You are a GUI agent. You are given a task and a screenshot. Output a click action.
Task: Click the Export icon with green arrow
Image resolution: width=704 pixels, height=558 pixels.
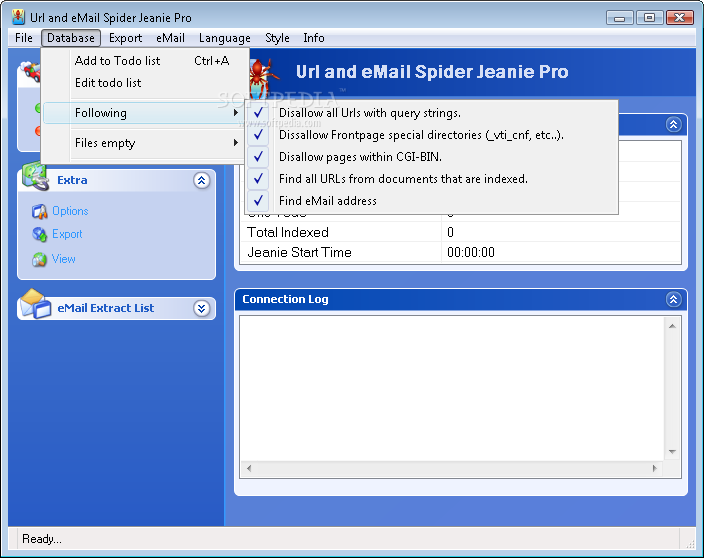40,234
